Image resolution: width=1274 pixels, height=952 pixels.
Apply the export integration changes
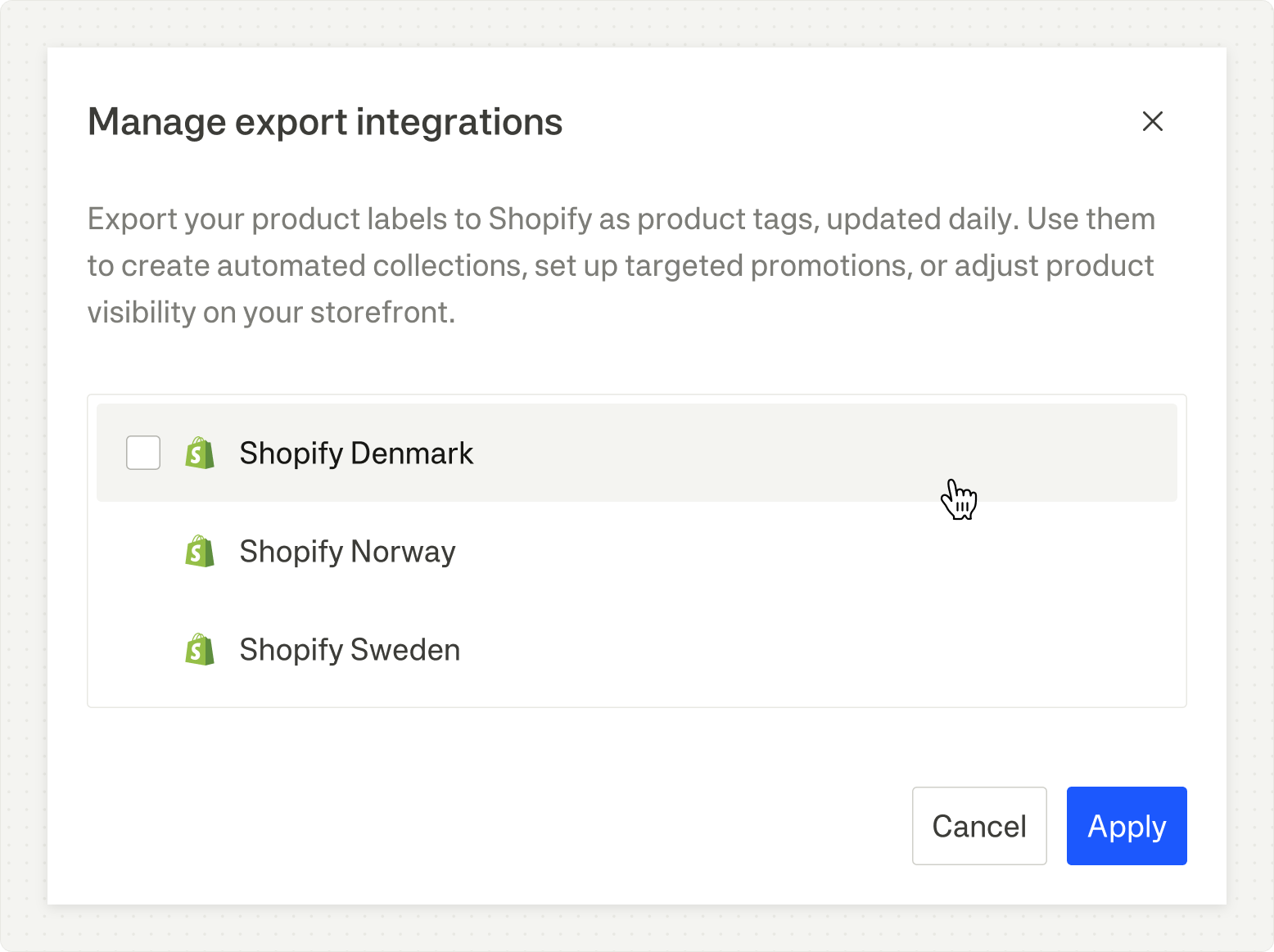[1126, 826]
